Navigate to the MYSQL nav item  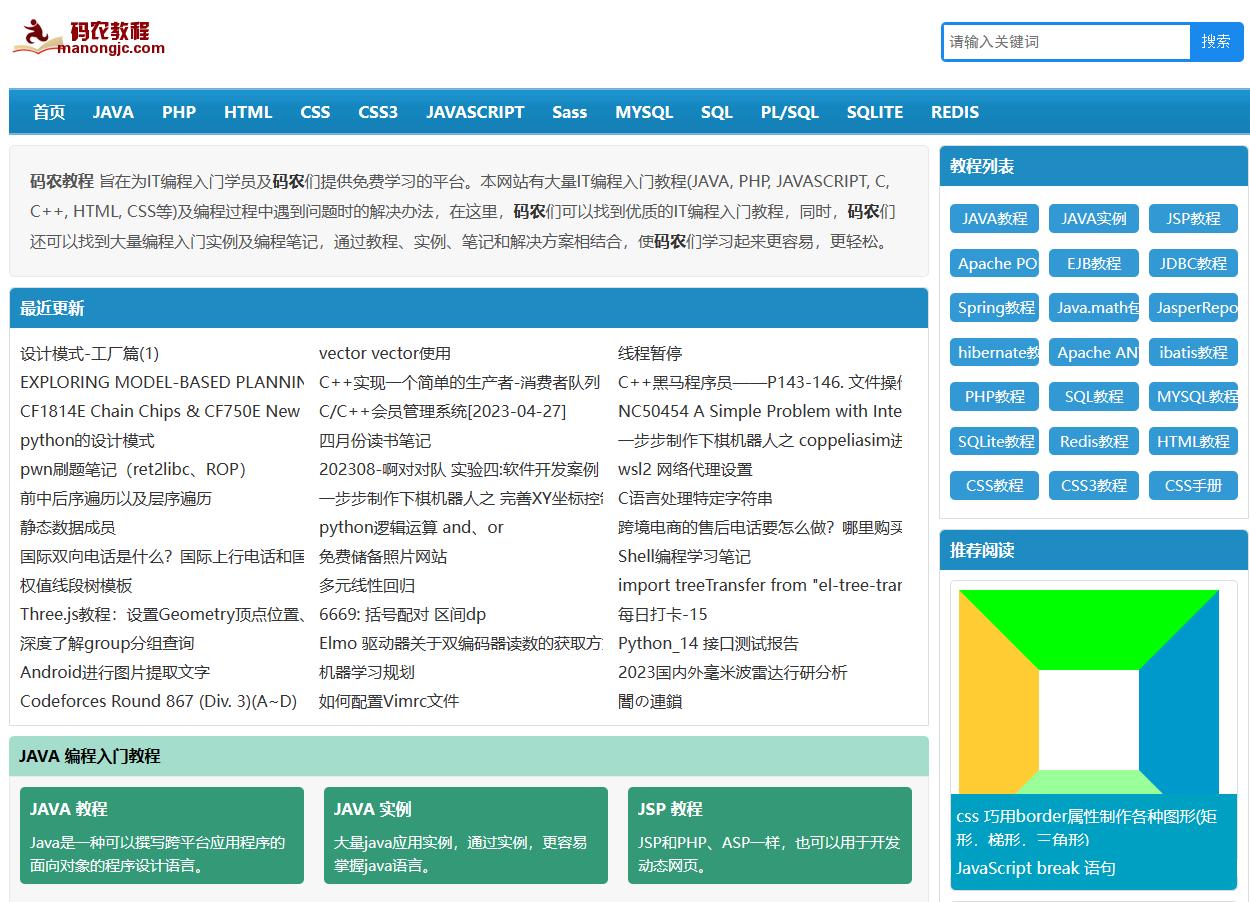click(644, 112)
